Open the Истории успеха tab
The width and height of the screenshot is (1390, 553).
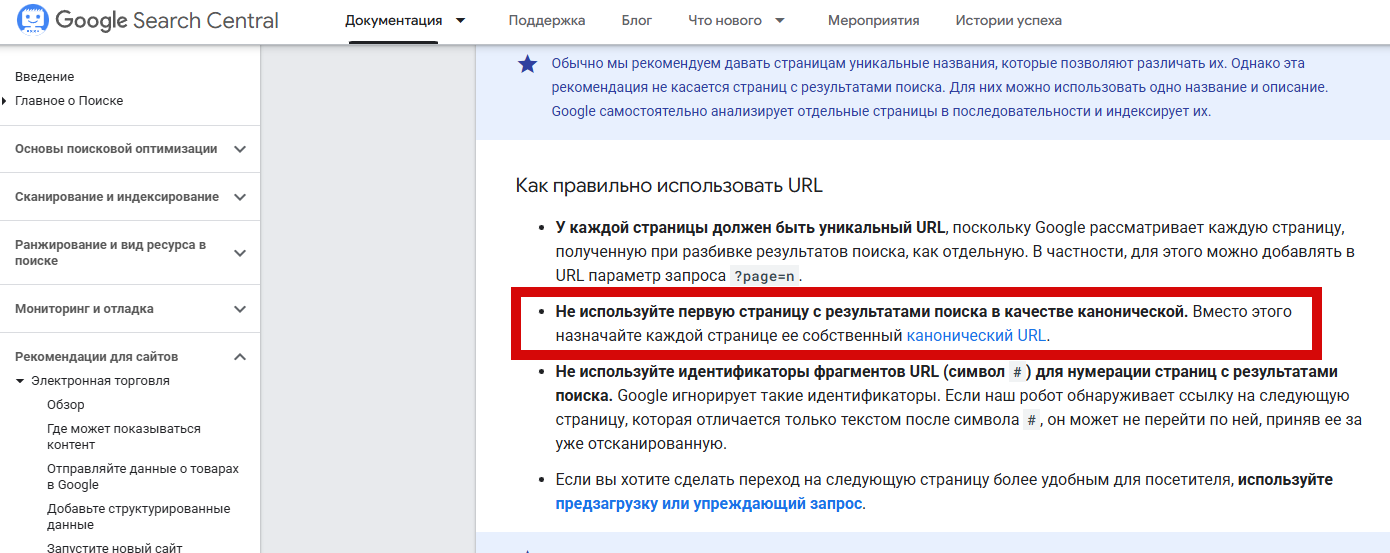click(1009, 20)
